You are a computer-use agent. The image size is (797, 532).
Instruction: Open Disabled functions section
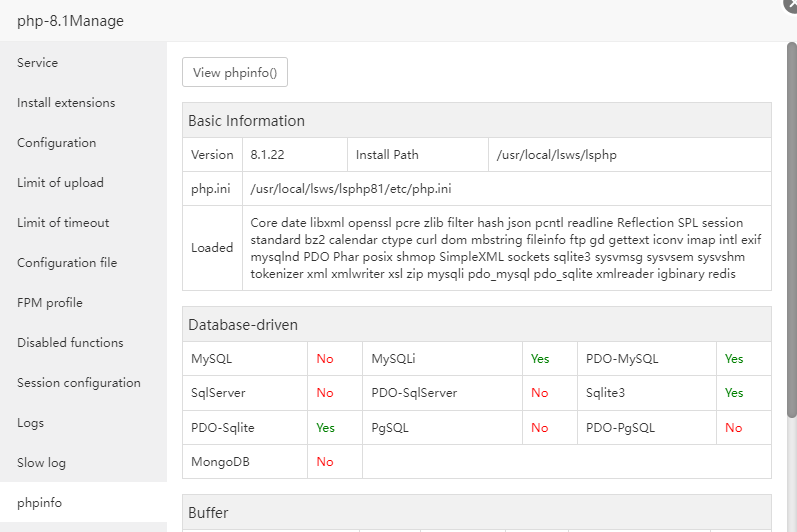[x=70, y=343]
